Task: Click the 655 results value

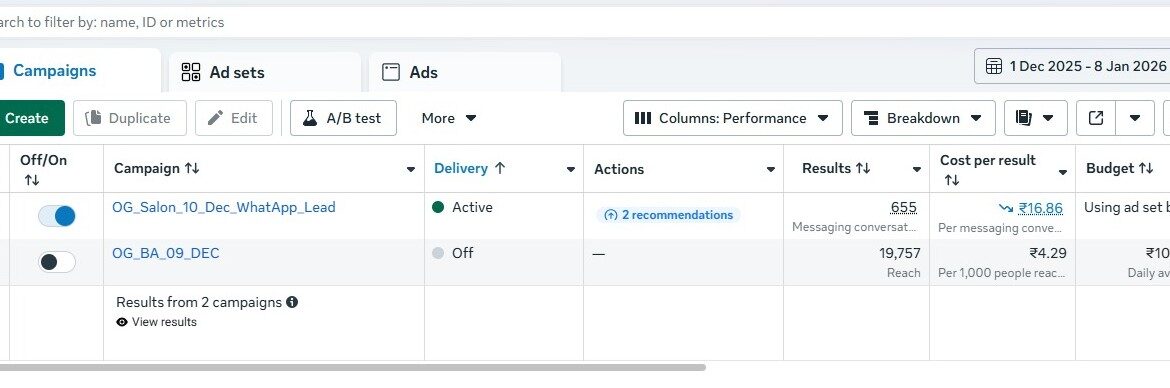Action: (x=904, y=207)
